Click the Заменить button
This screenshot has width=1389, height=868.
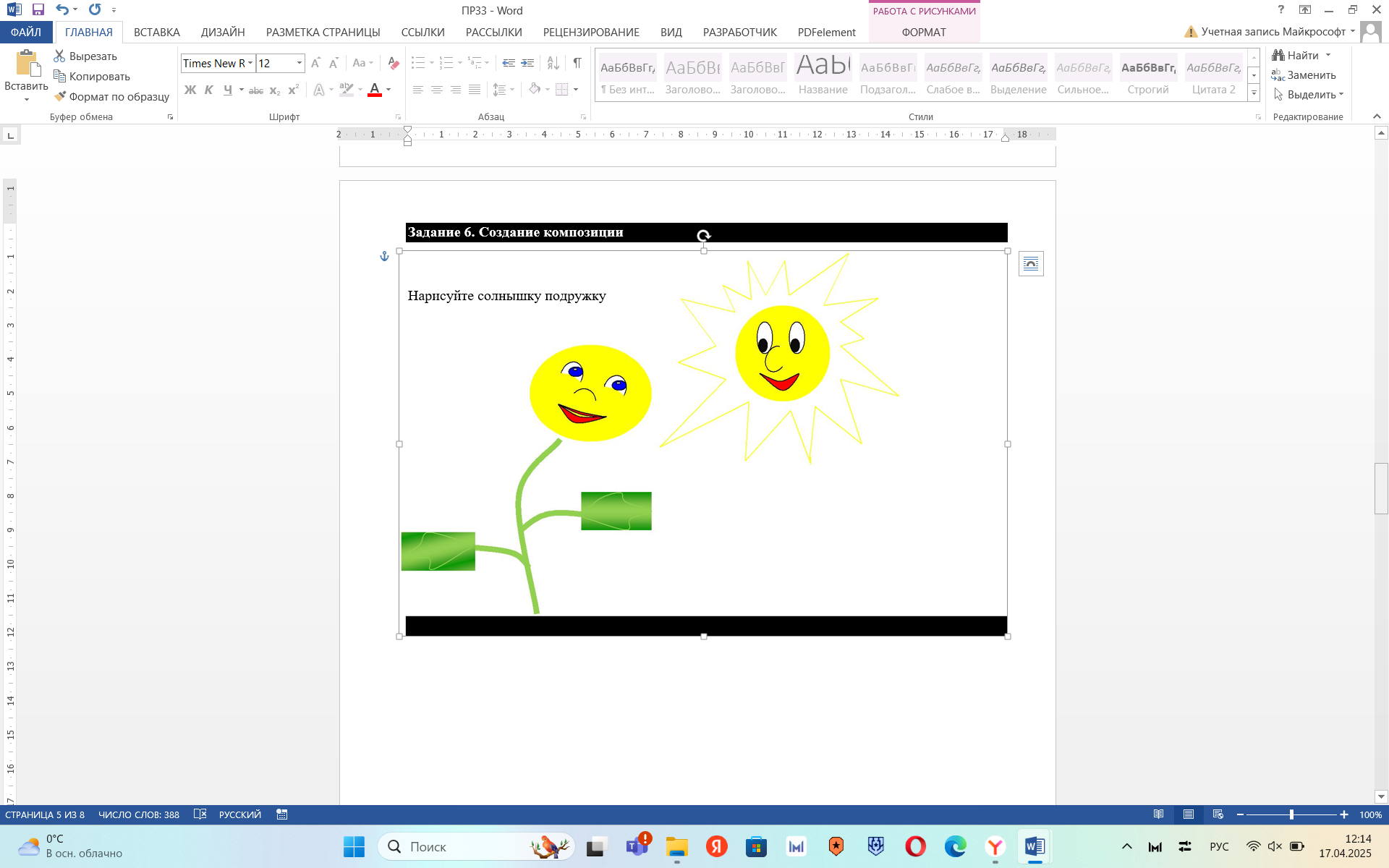point(1304,75)
